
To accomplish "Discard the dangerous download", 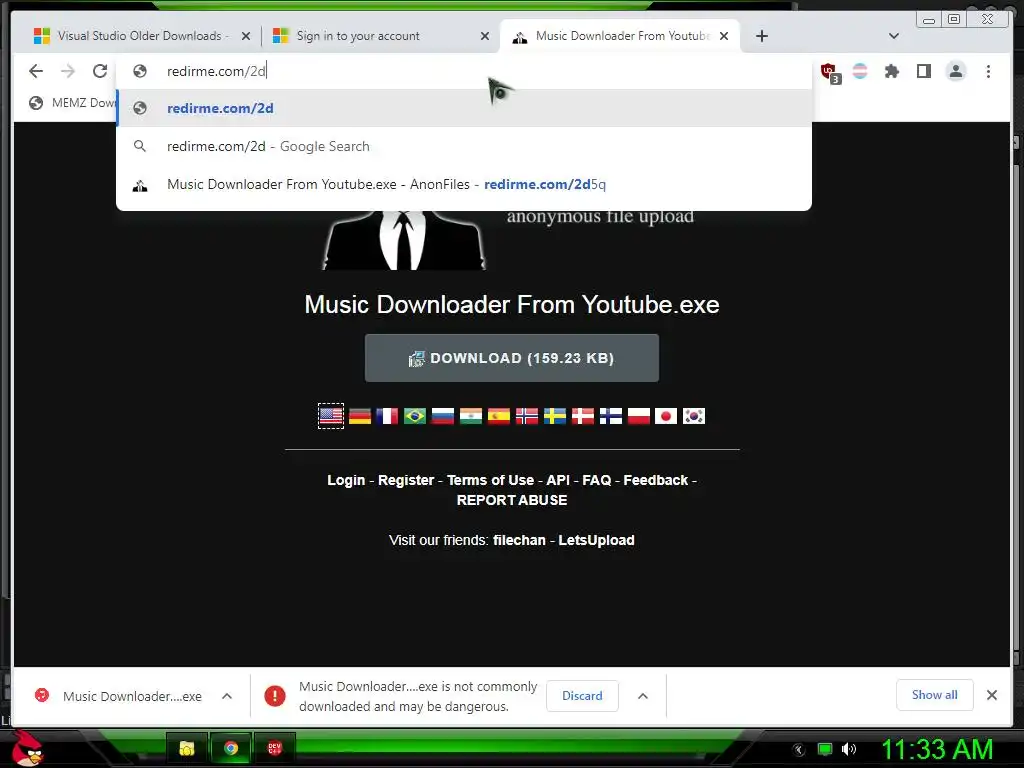I will pos(582,696).
